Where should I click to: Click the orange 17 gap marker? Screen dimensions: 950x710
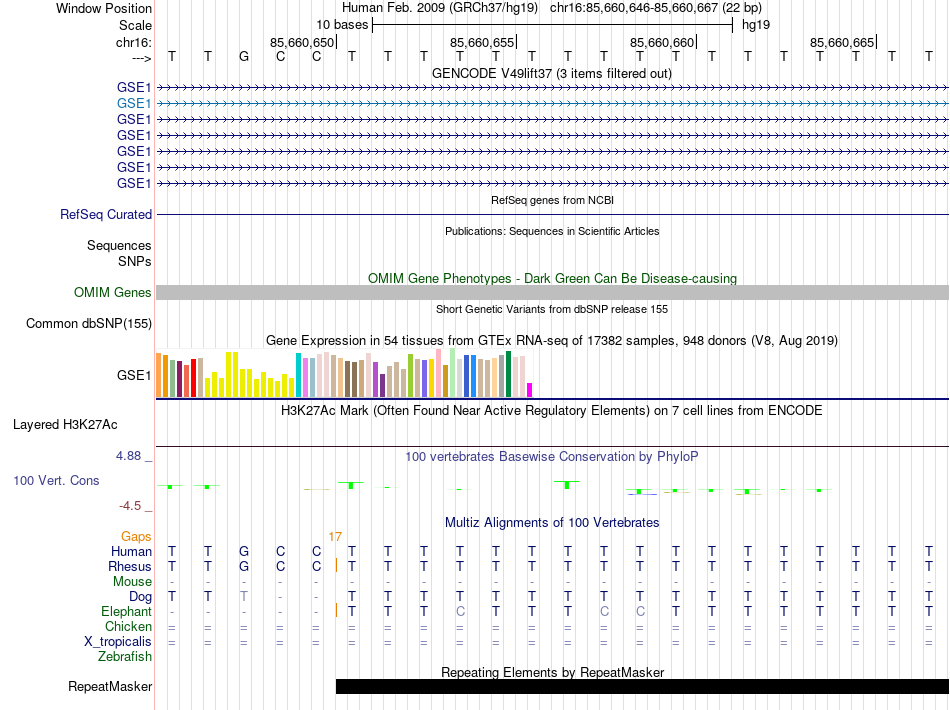tap(335, 537)
